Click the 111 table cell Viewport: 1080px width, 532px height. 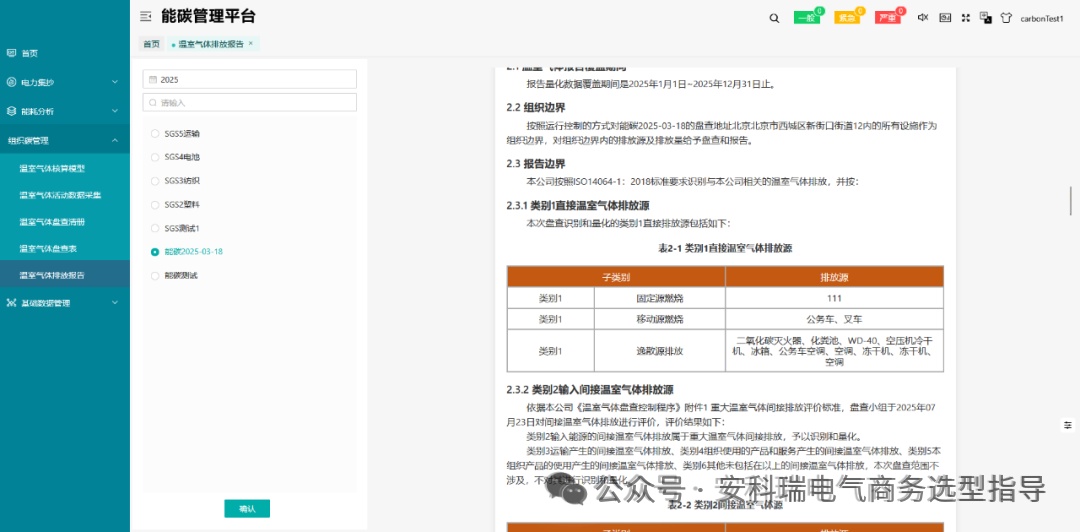pyautogui.click(x=834, y=298)
